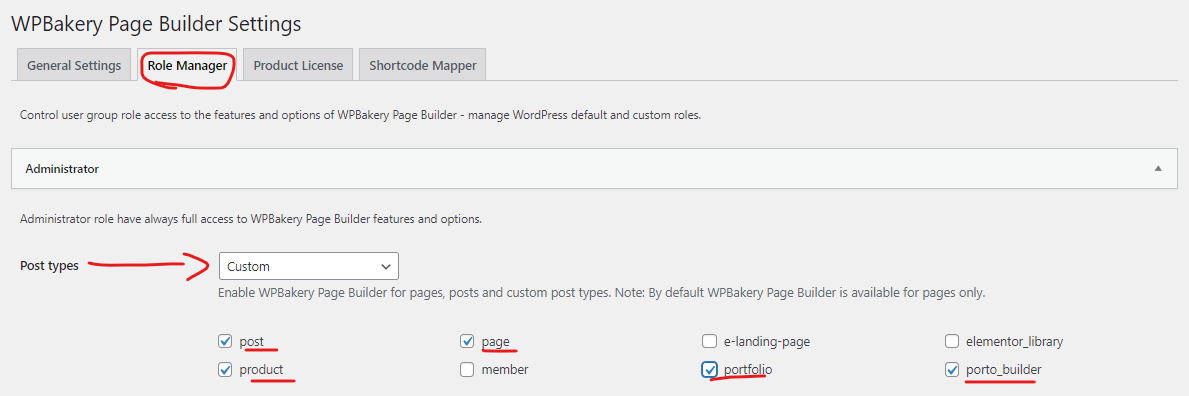Click the Administrator section header title
Image resolution: width=1189 pixels, height=396 pixels.
(x=62, y=168)
